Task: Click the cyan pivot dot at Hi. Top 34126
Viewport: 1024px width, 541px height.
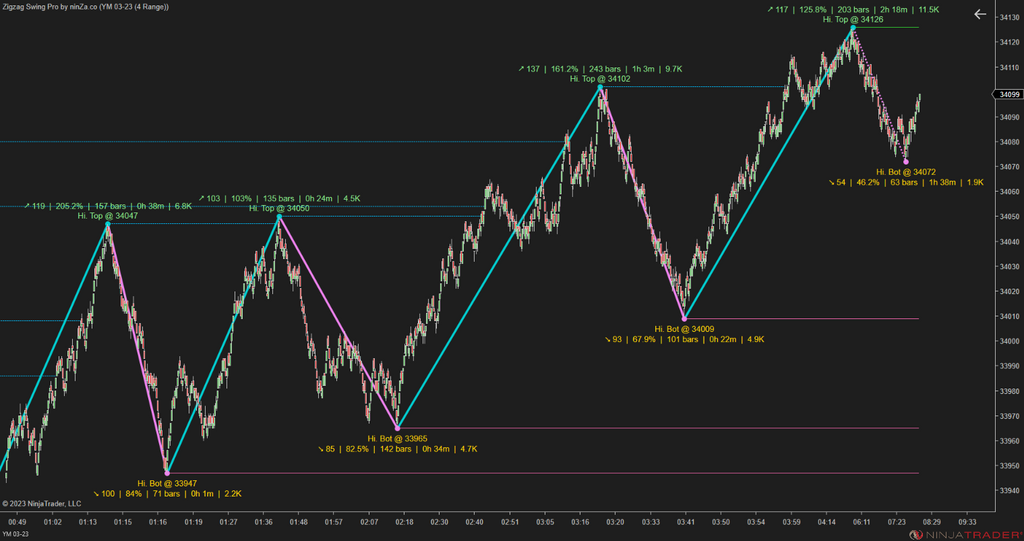Action: point(853,27)
